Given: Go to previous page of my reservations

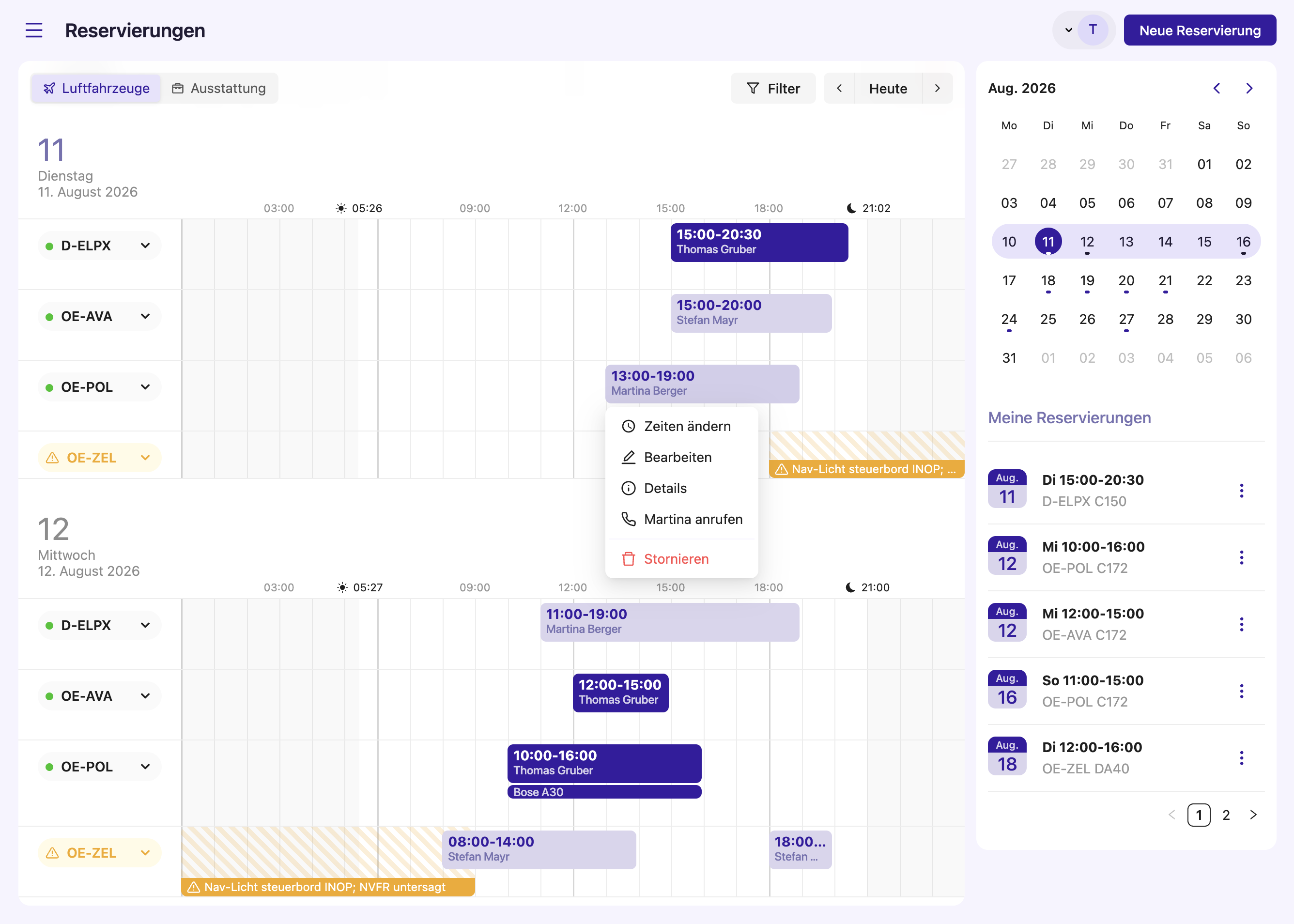Looking at the screenshot, I should [1171, 815].
